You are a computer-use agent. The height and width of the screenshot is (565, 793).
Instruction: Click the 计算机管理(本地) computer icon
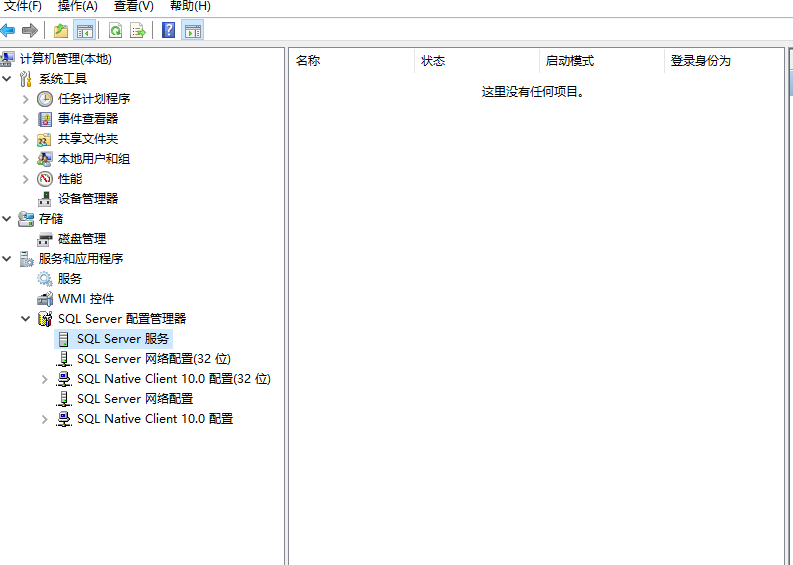(x=7, y=59)
